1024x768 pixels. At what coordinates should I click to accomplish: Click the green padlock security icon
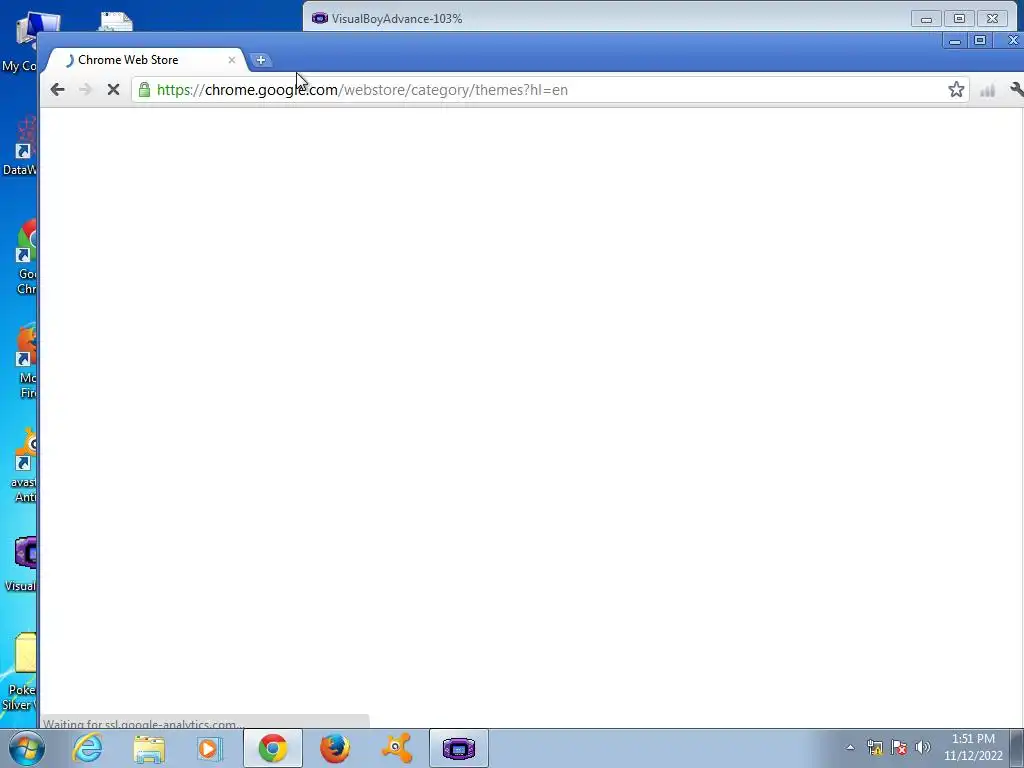tap(144, 89)
